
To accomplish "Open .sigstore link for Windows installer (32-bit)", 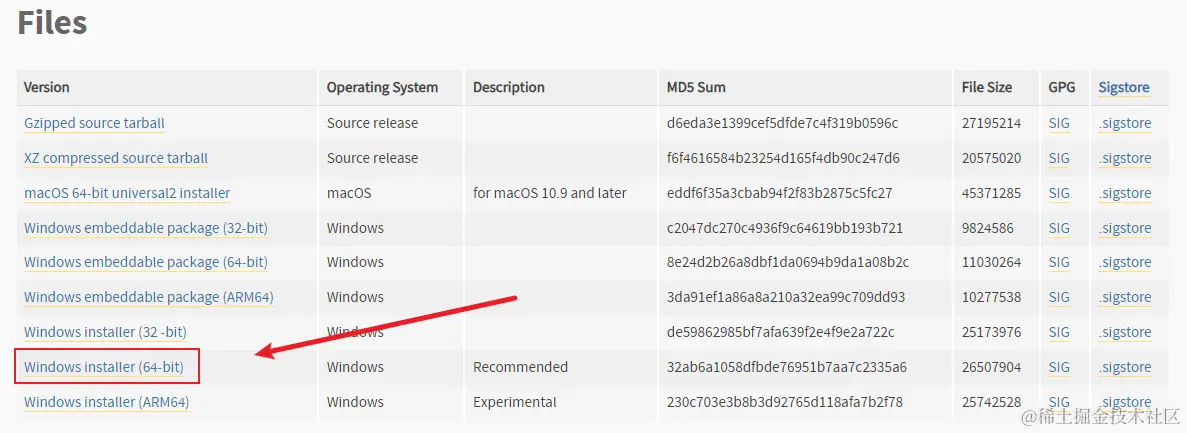I will (x=1125, y=332).
